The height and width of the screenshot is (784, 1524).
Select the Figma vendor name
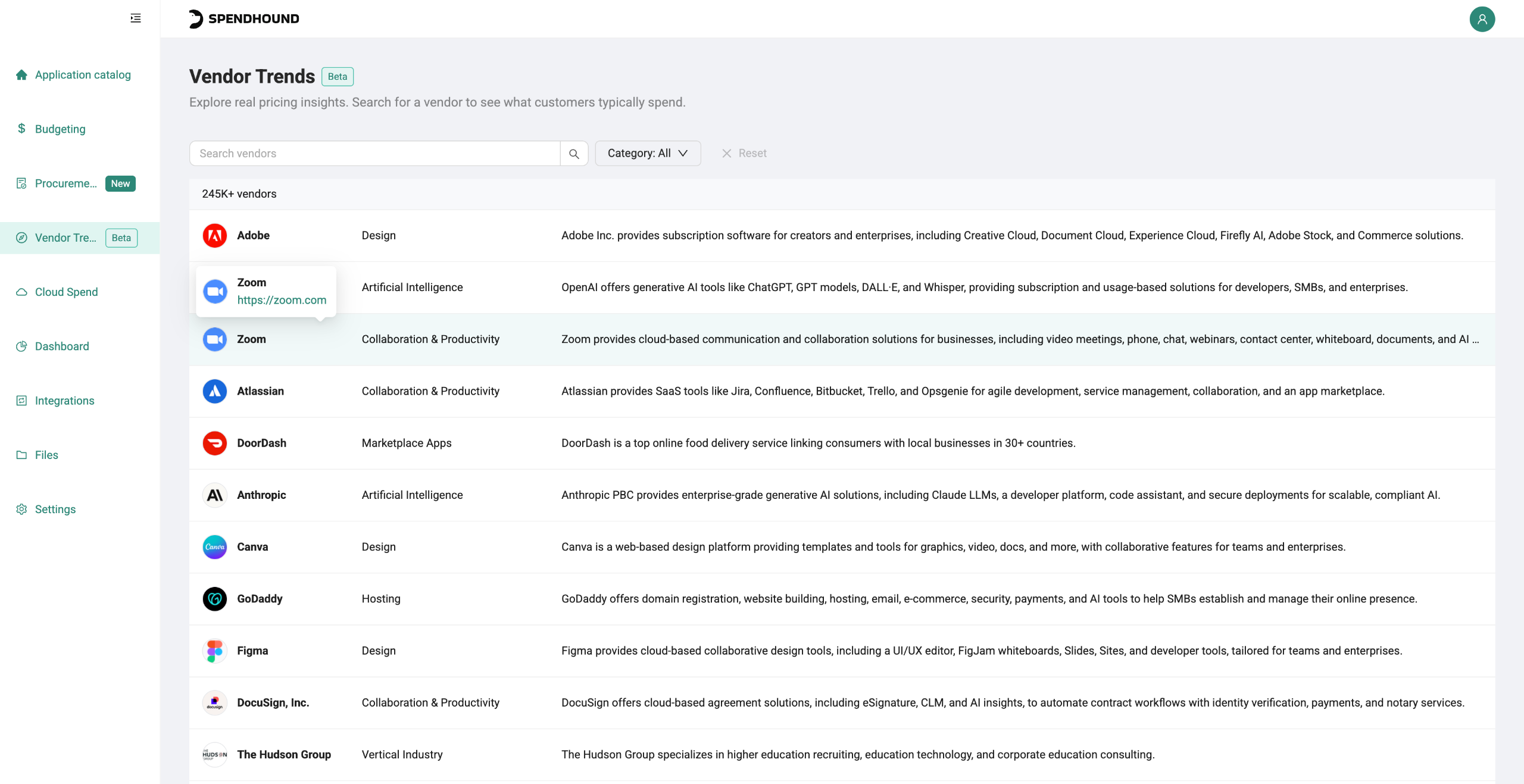click(252, 651)
